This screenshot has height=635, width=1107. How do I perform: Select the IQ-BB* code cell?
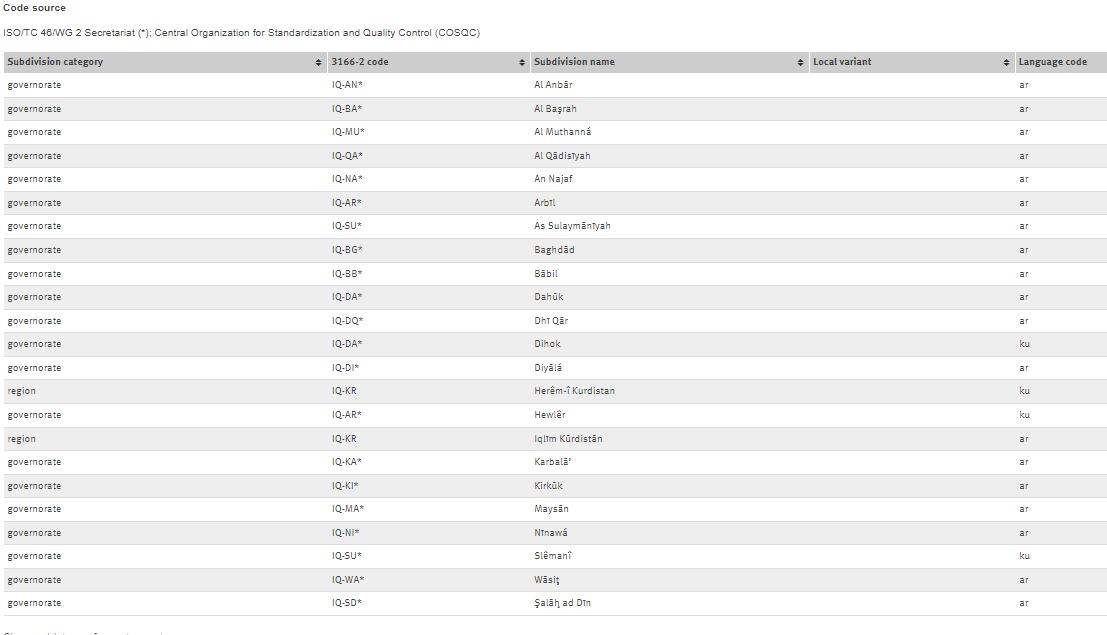click(347, 274)
